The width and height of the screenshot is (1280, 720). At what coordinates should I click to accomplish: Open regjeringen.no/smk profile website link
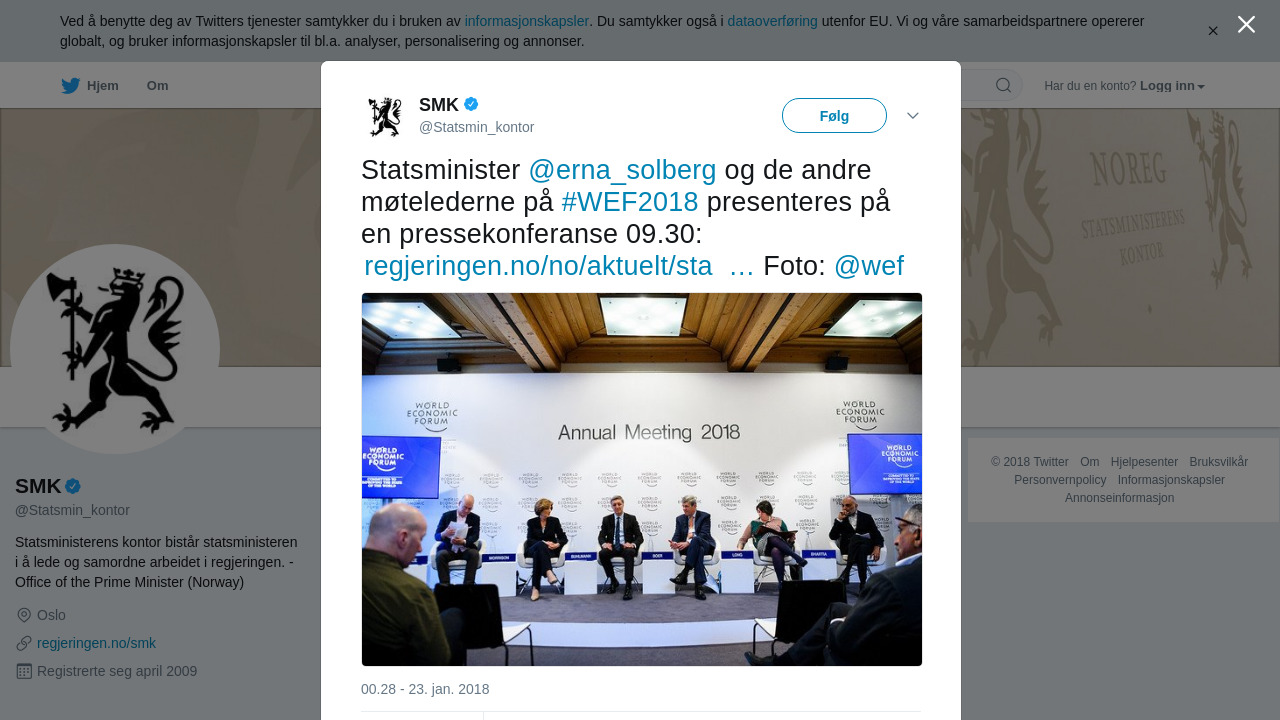pos(96,643)
